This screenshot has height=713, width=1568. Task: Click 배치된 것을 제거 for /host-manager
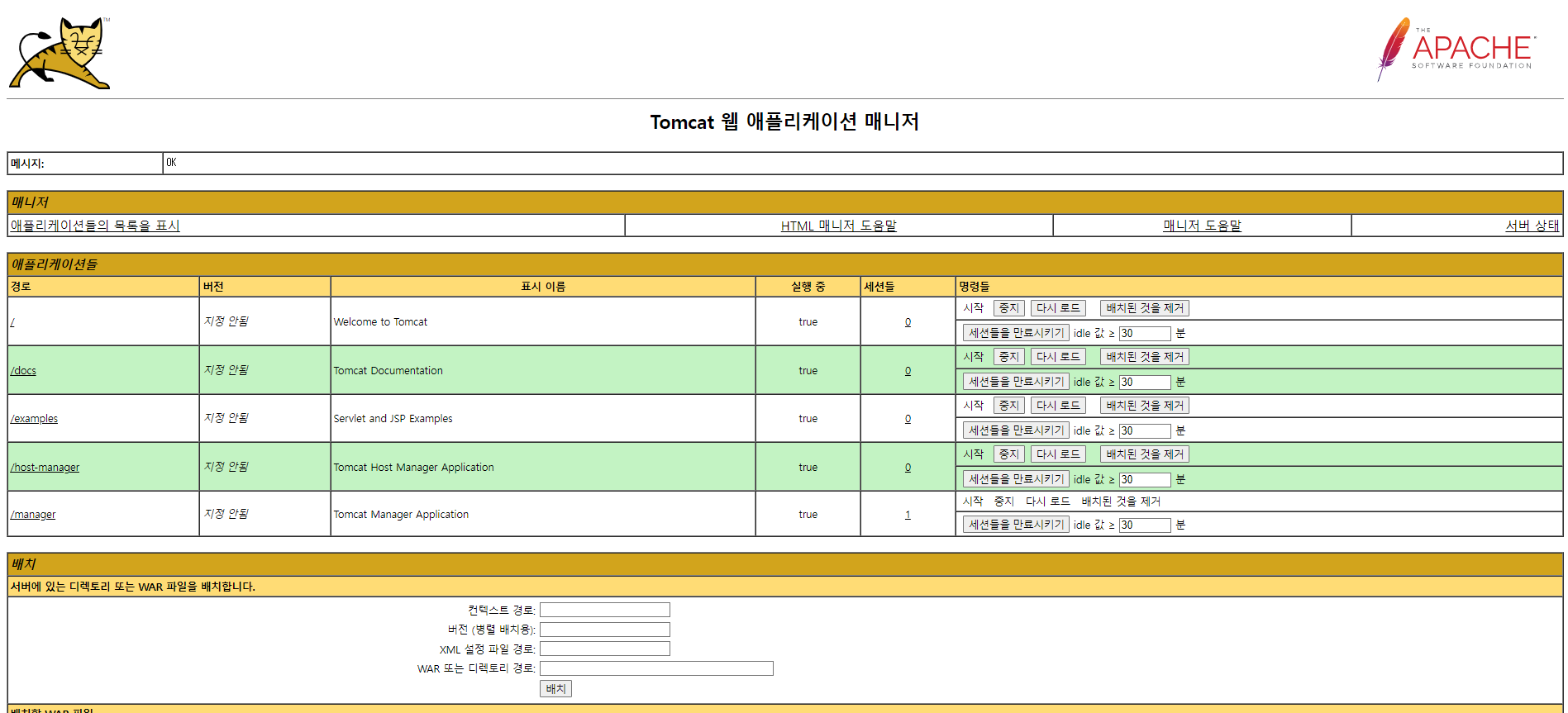pyautogui.click(x=1145, y=454)
